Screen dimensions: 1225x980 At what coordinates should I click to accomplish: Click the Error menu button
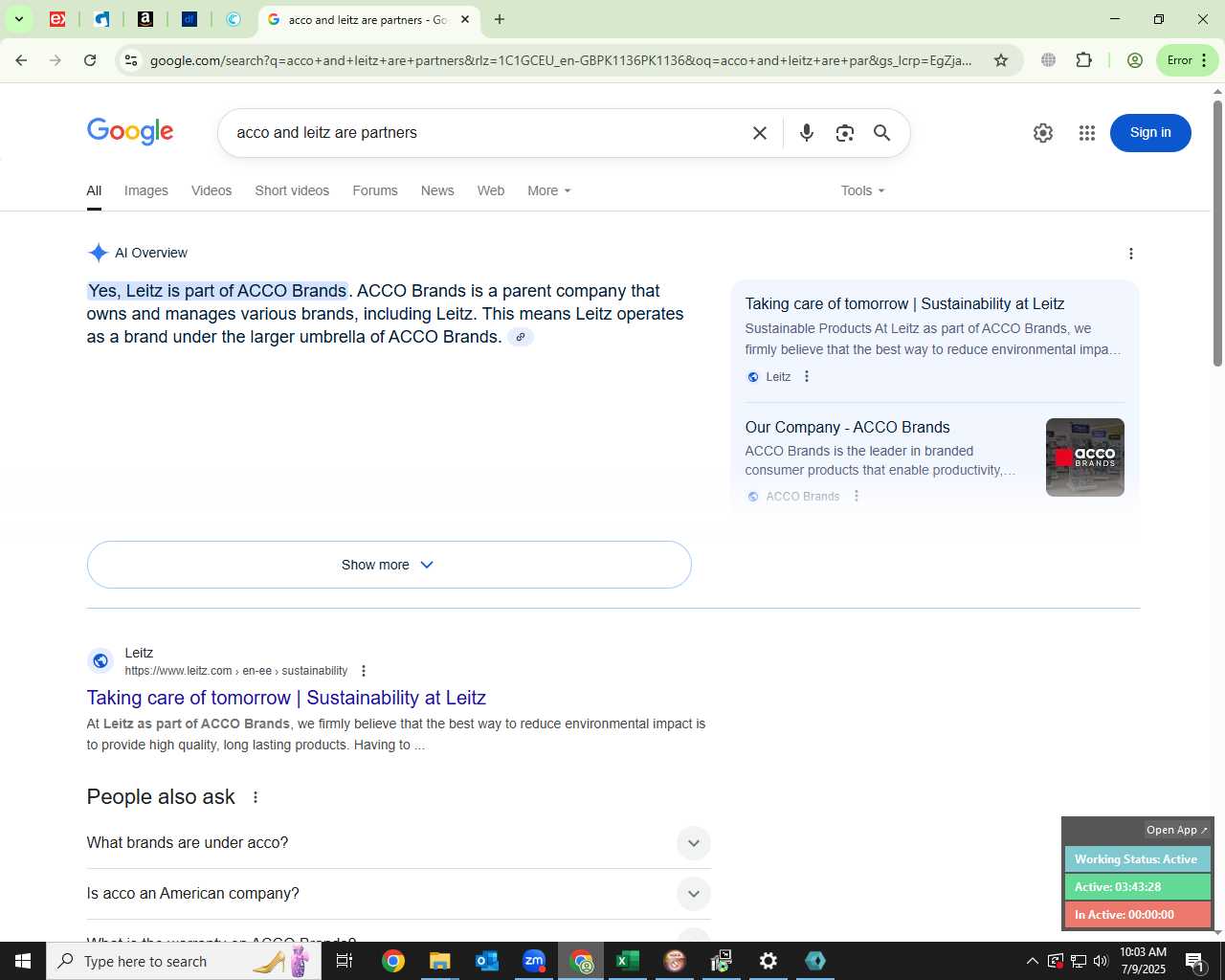pos(1188,60)
